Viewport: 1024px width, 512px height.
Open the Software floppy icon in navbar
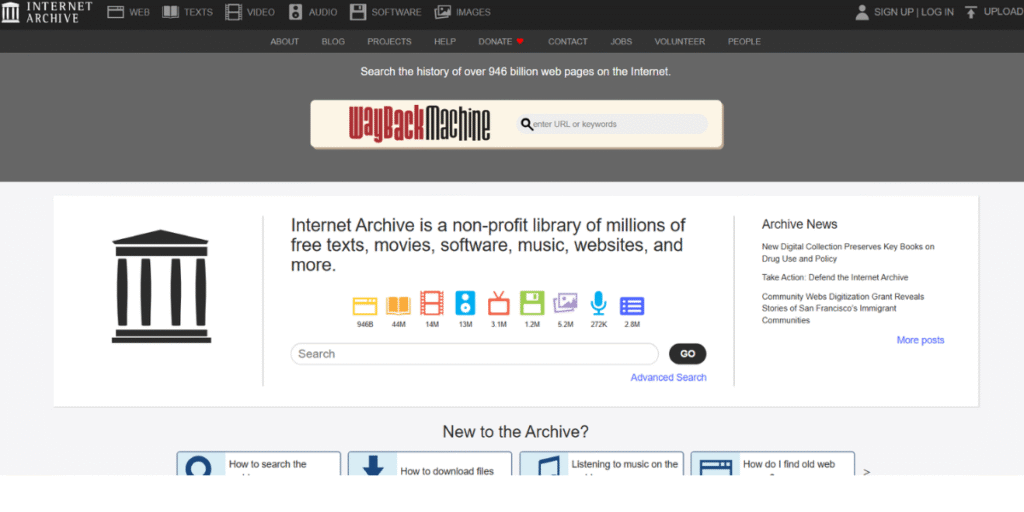tap(357, 12)
